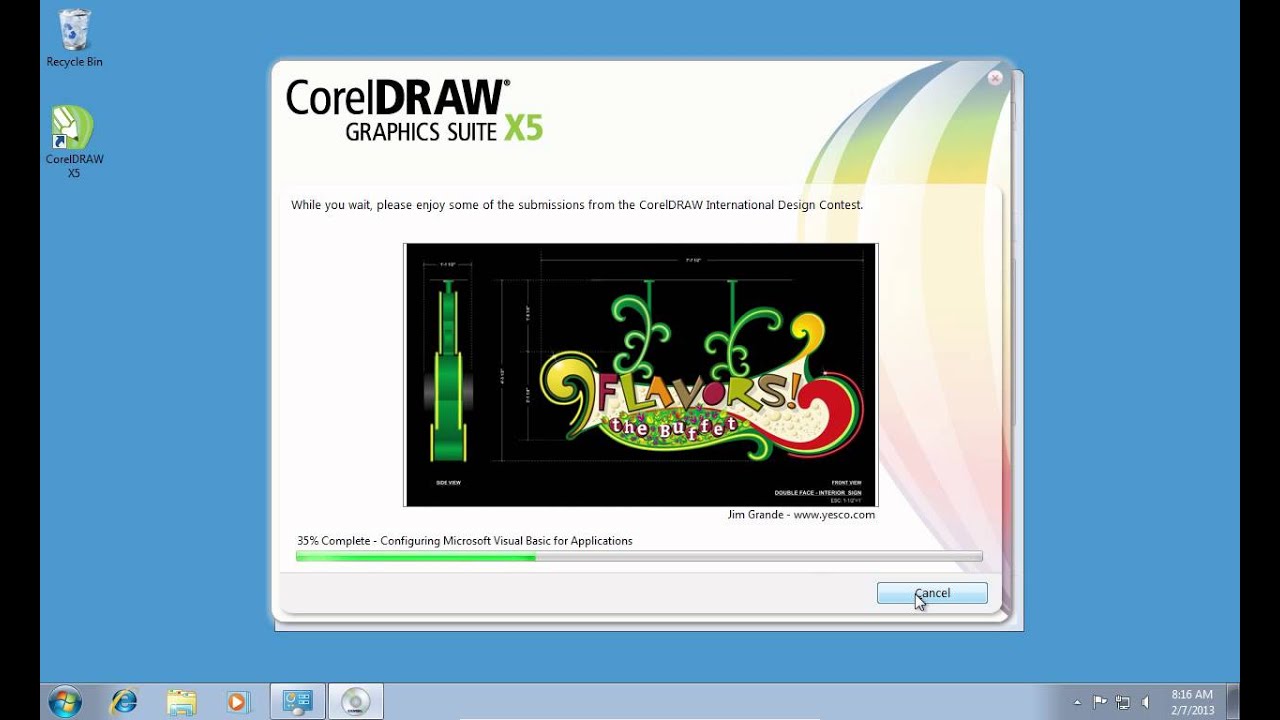Click the Show Desktop strip beside the clock

click(1233, 701)
